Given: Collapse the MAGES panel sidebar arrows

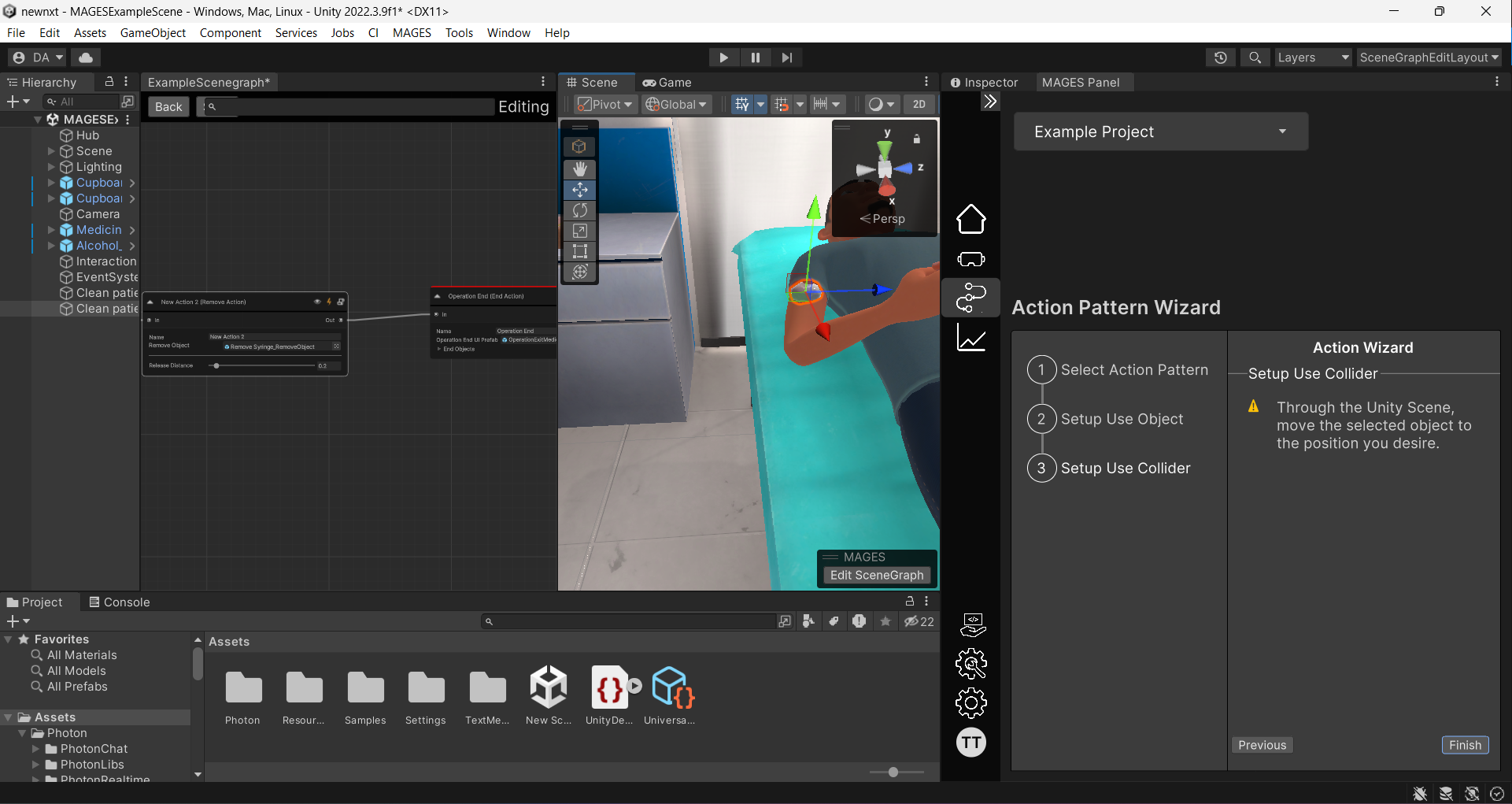Looking at the screenshot, I should (x=990, y=101).
